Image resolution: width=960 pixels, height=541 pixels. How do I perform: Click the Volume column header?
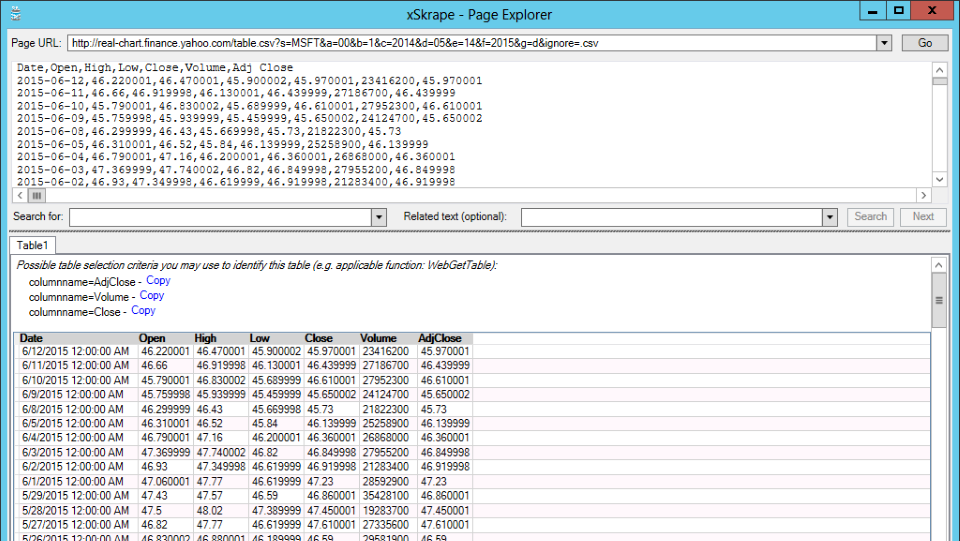(x=388, y=338)
